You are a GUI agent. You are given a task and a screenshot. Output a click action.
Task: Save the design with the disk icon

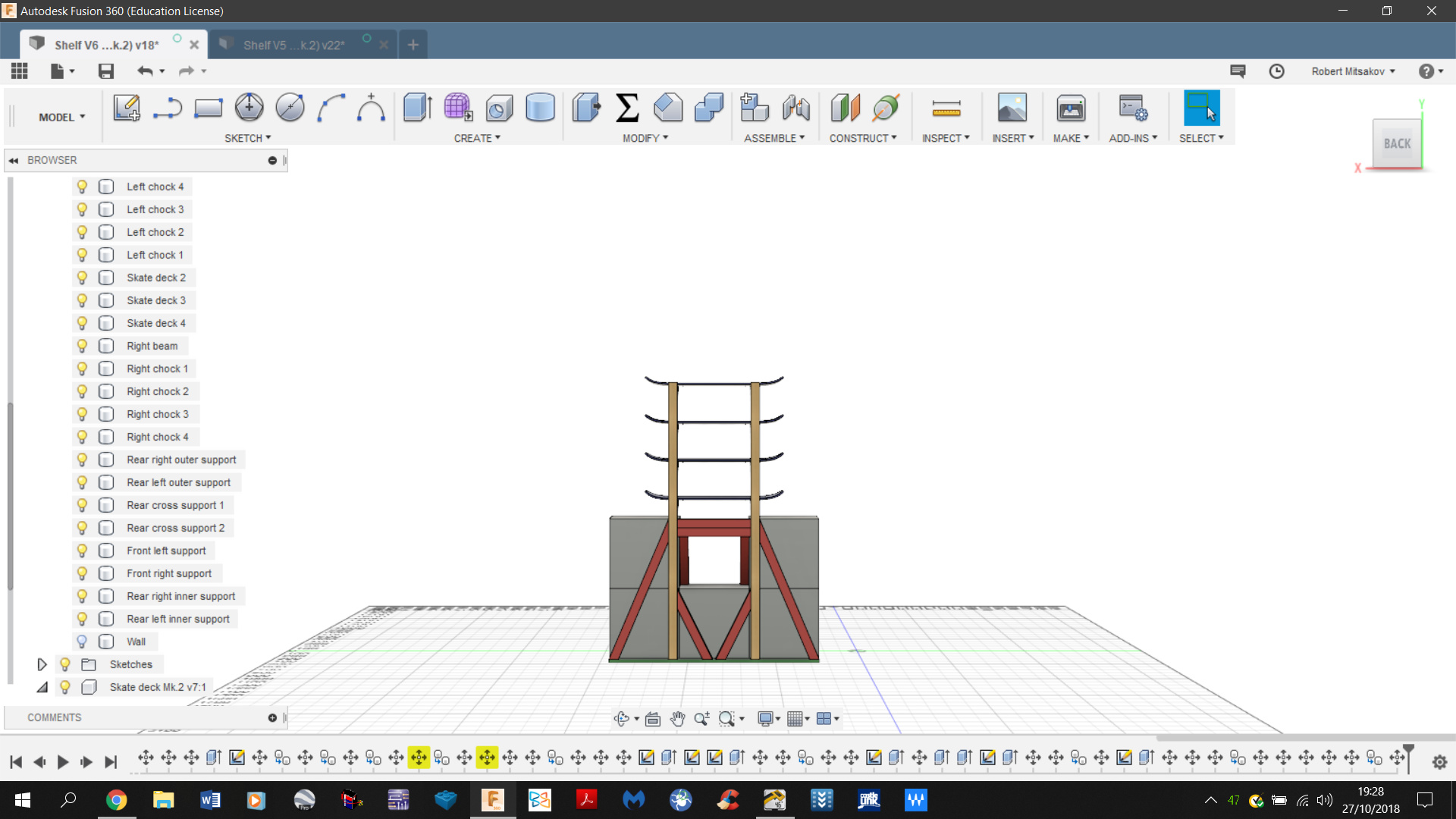pyautogui.click(x=106, y=71)
